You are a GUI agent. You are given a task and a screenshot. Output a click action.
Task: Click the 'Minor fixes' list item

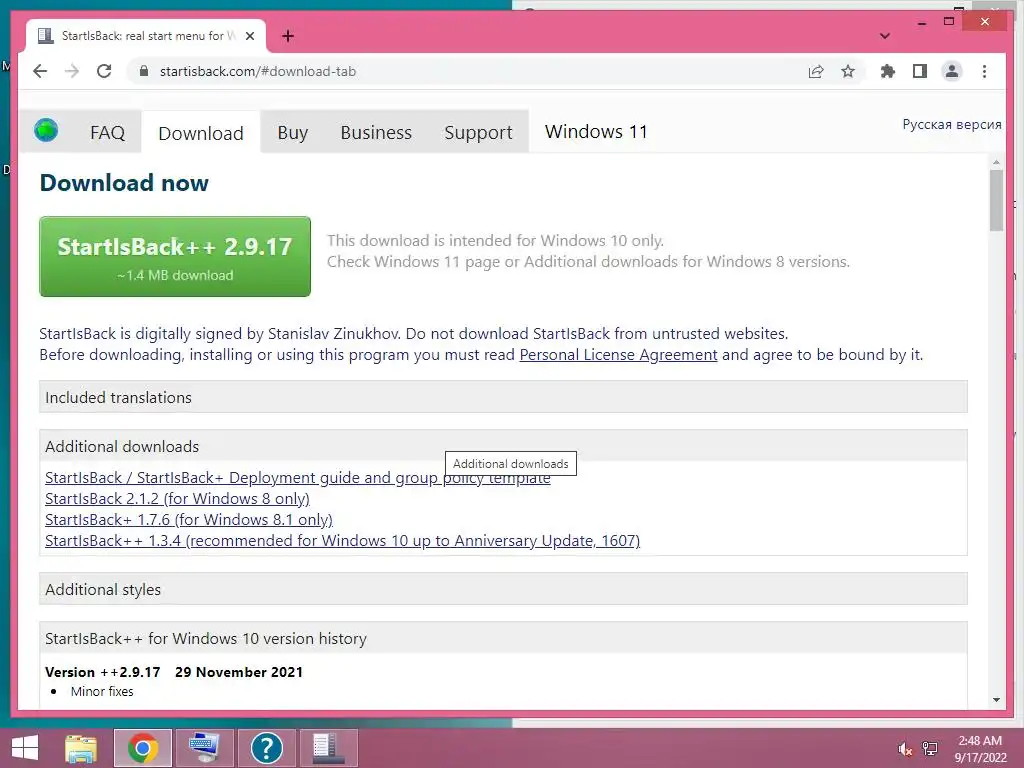pyautogui.click(x=102, y=692)
